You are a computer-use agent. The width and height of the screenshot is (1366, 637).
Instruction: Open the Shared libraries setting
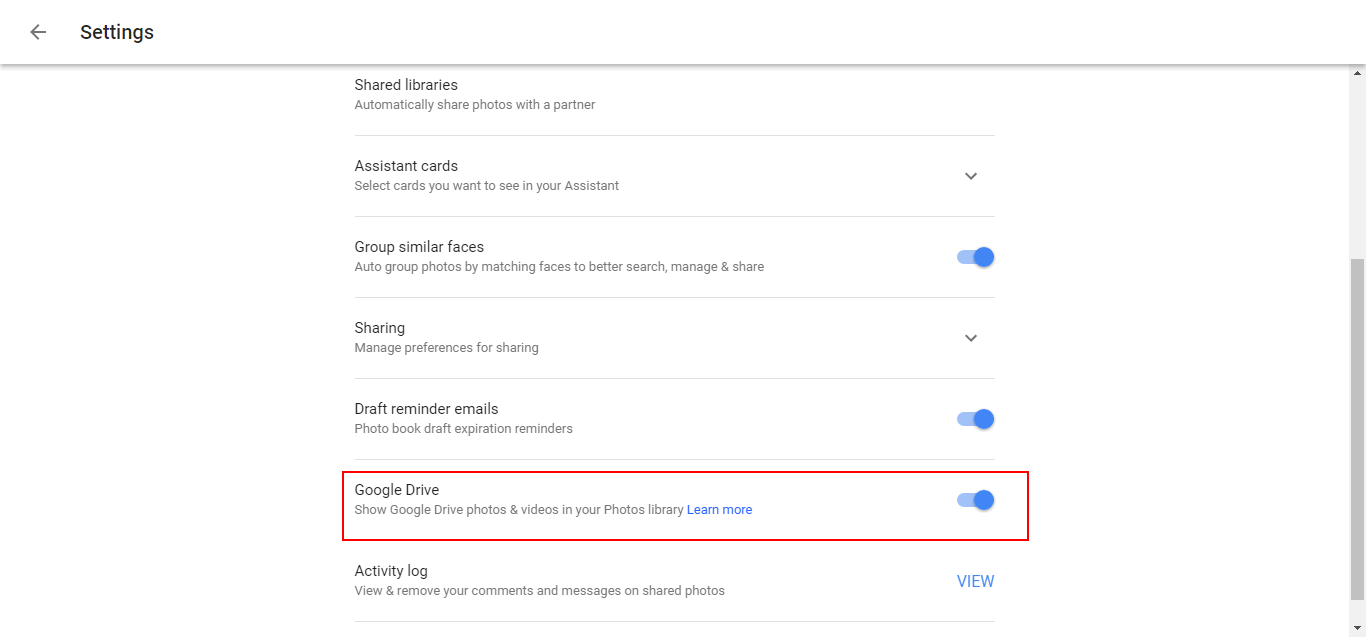coord(406,86)
